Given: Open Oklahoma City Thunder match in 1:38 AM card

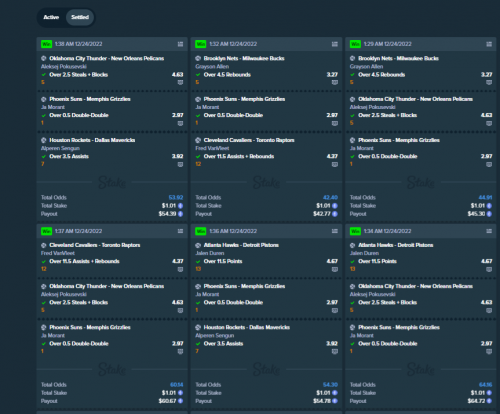Looking at the screenshot, I should [x=107, y=58].
